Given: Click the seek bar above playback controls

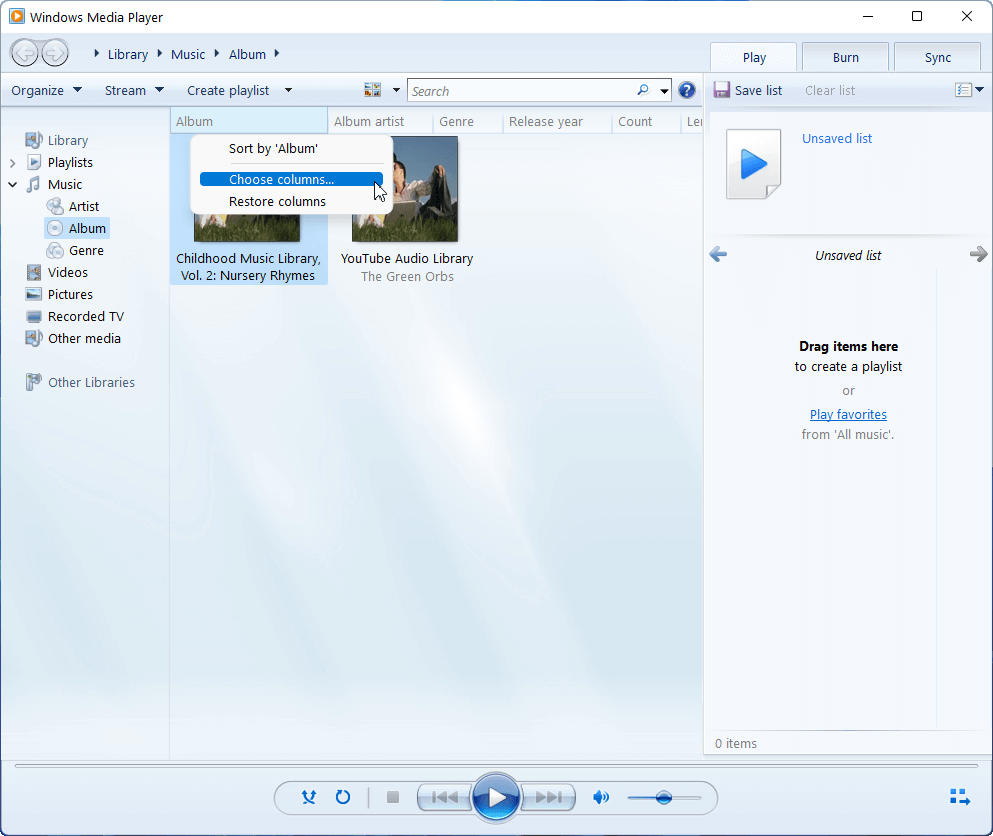Looking at the screenshot, I should point(496,766).
